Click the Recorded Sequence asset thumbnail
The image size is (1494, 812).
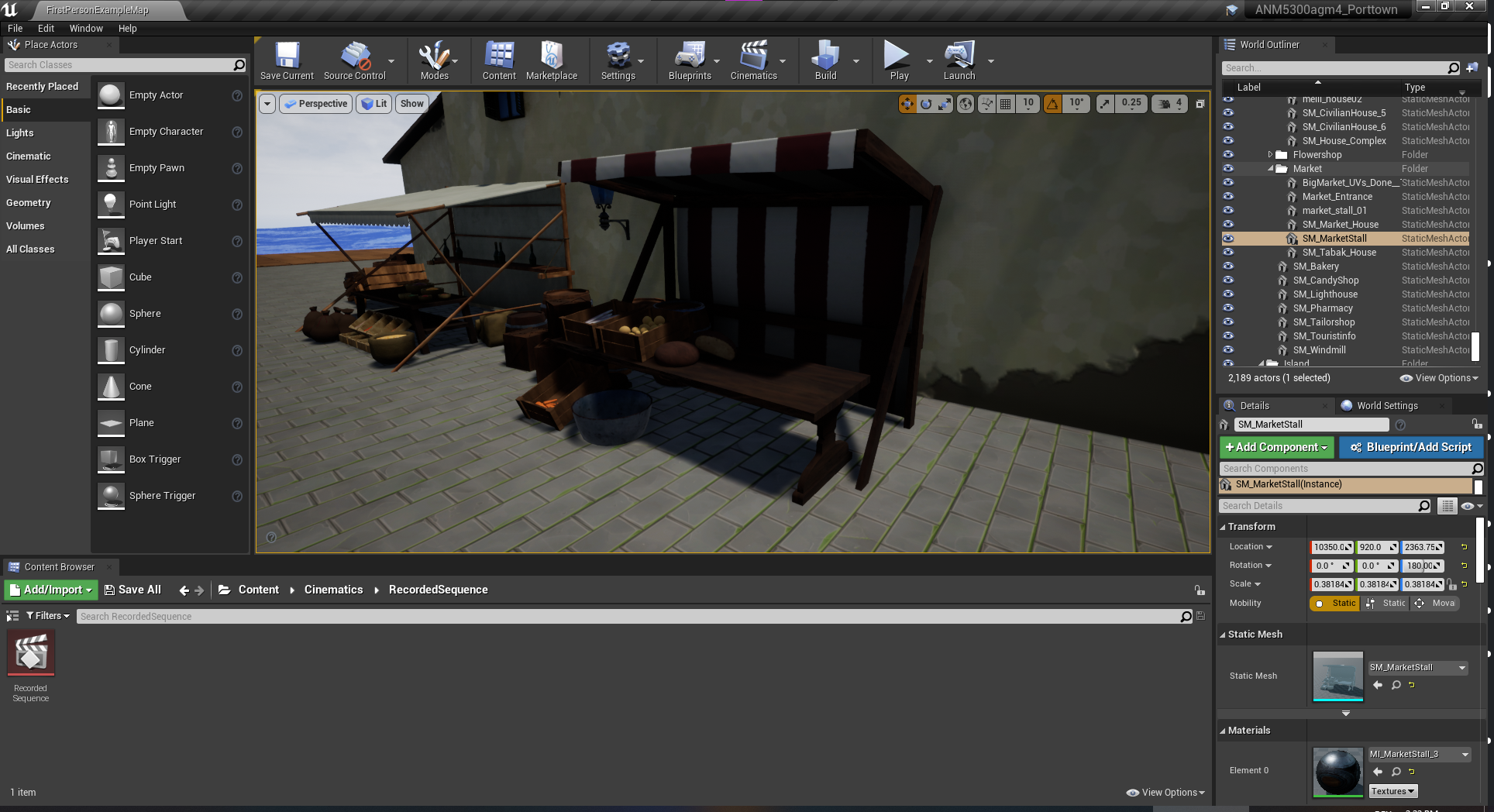[x=31, y=653]
